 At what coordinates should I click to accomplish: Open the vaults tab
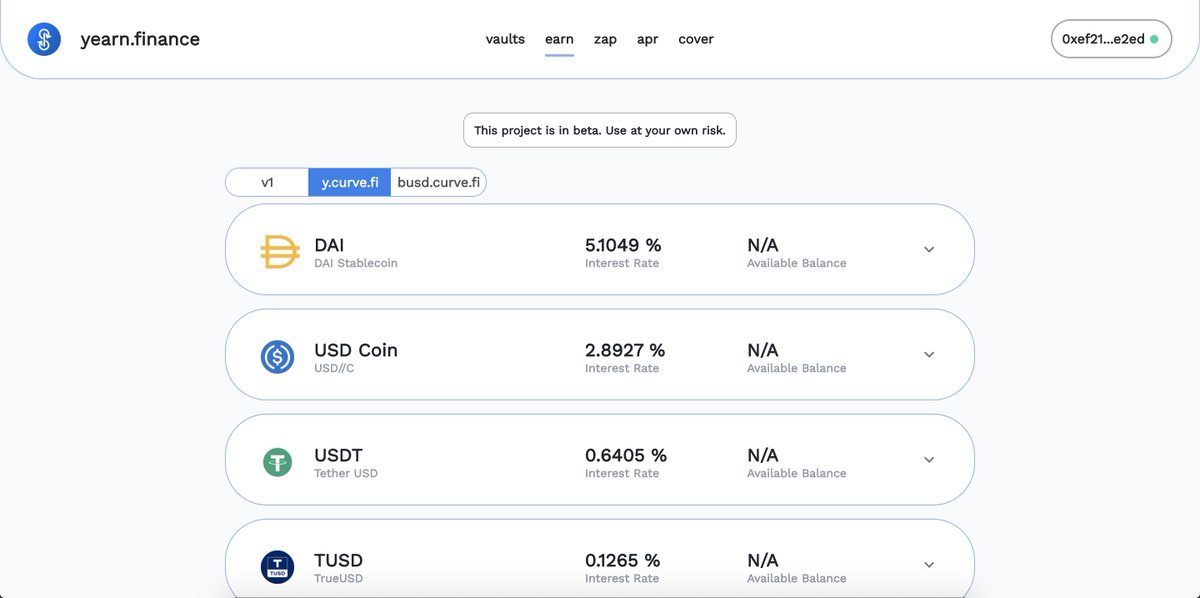point(505,39)
